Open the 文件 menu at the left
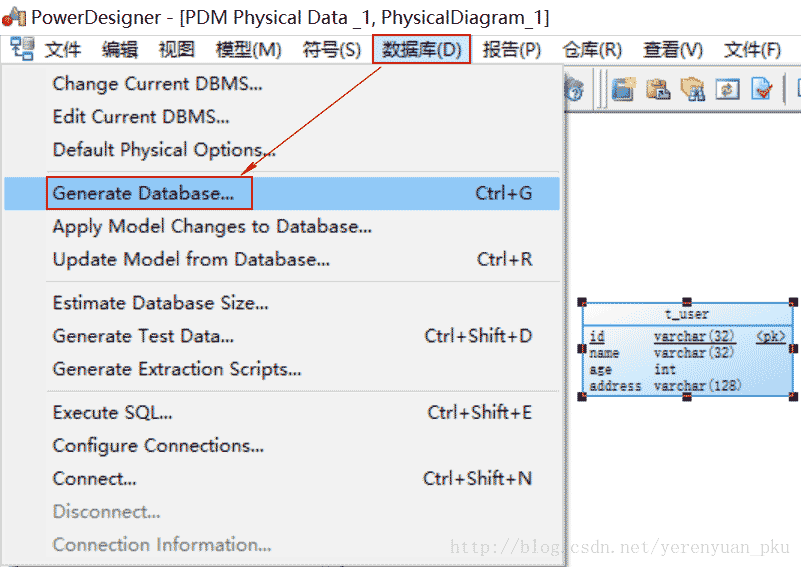Viewport: 801px width, 567px height. point(62,50)
